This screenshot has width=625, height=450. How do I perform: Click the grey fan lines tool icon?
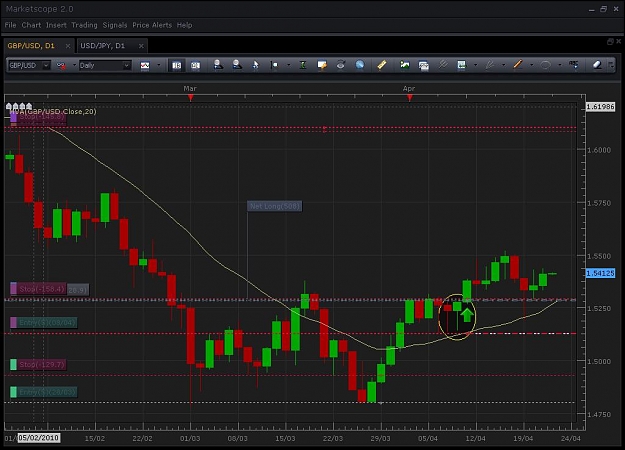442,65
